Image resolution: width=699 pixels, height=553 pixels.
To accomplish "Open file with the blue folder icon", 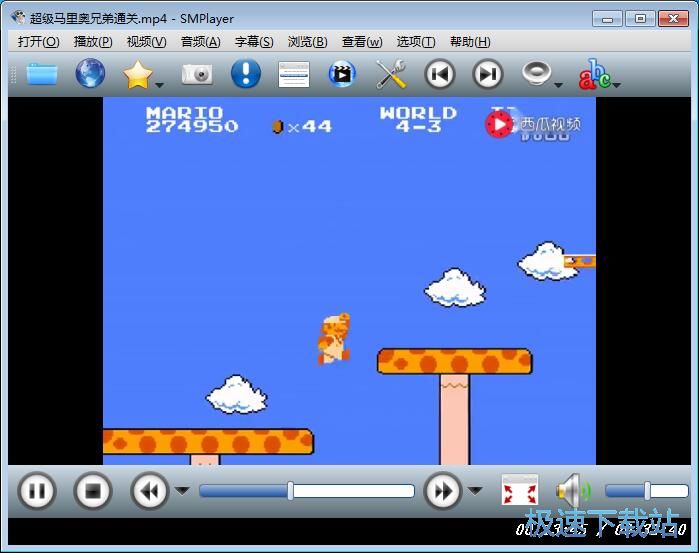I will coord(42,74).
